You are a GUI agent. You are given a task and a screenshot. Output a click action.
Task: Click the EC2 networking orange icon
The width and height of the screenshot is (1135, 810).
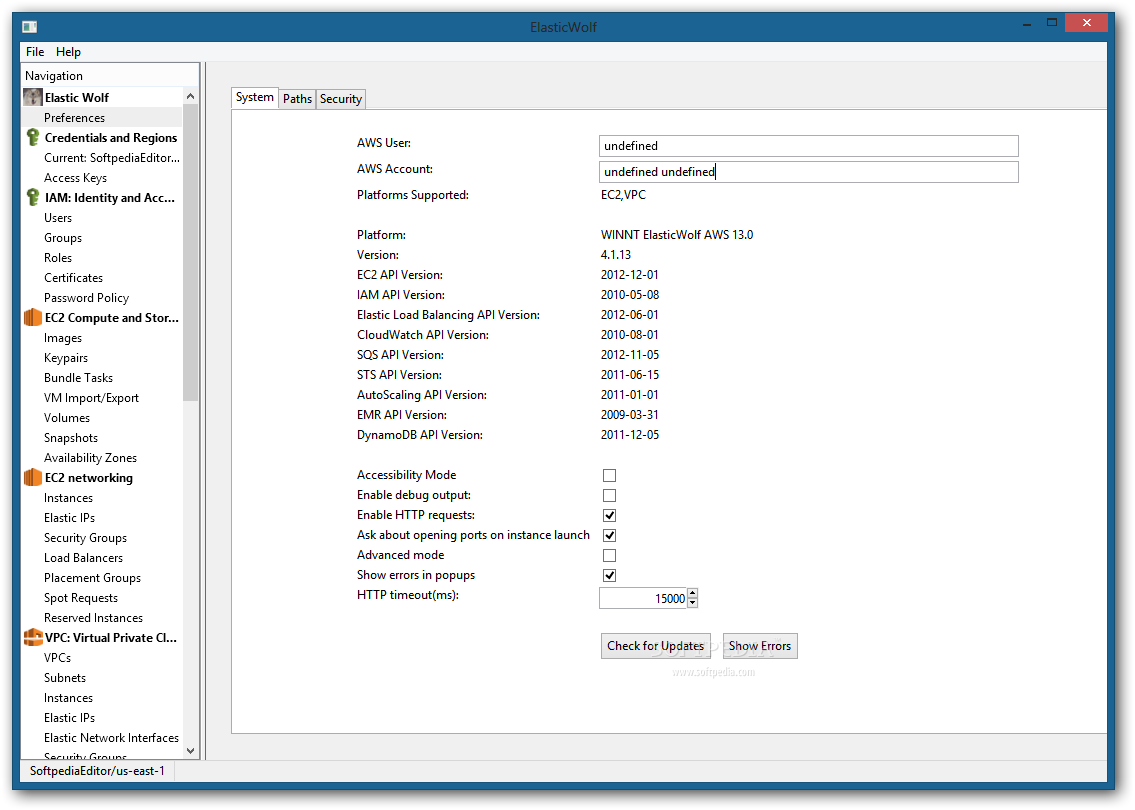point(33,478)
